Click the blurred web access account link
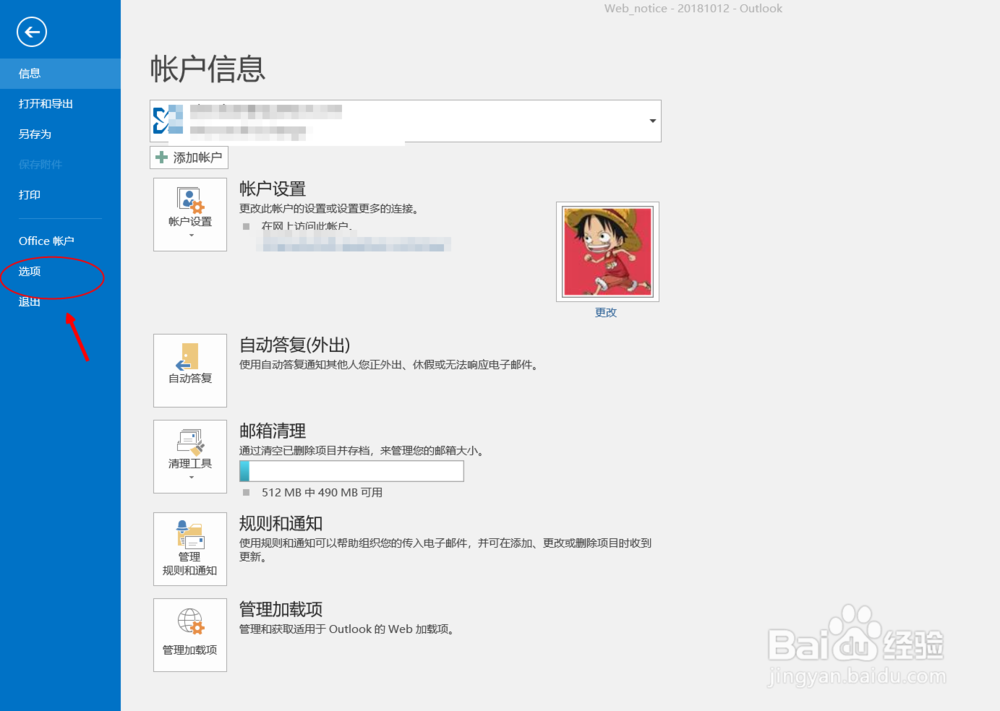The image size is (1000, 711). click(x=354, y=244)
